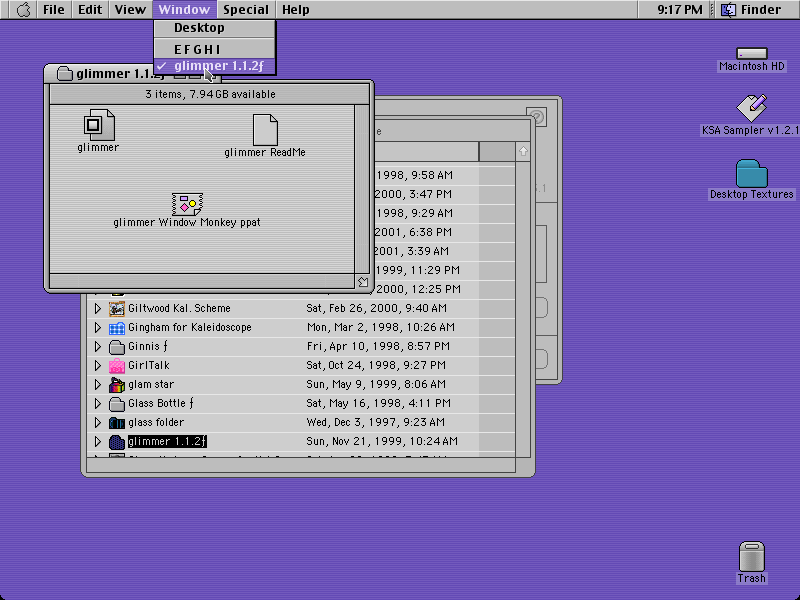Open the Special menu

[246, 10]
